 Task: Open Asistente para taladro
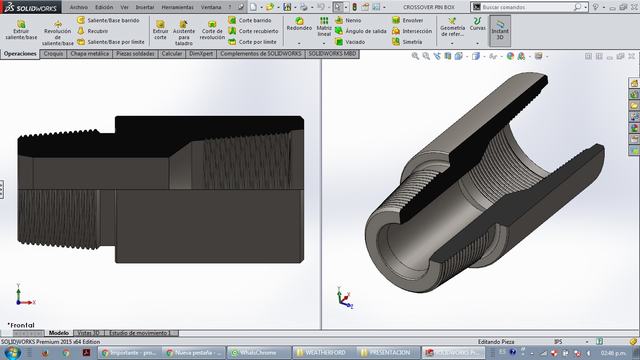pyautogui.click(x=184, y=33)
